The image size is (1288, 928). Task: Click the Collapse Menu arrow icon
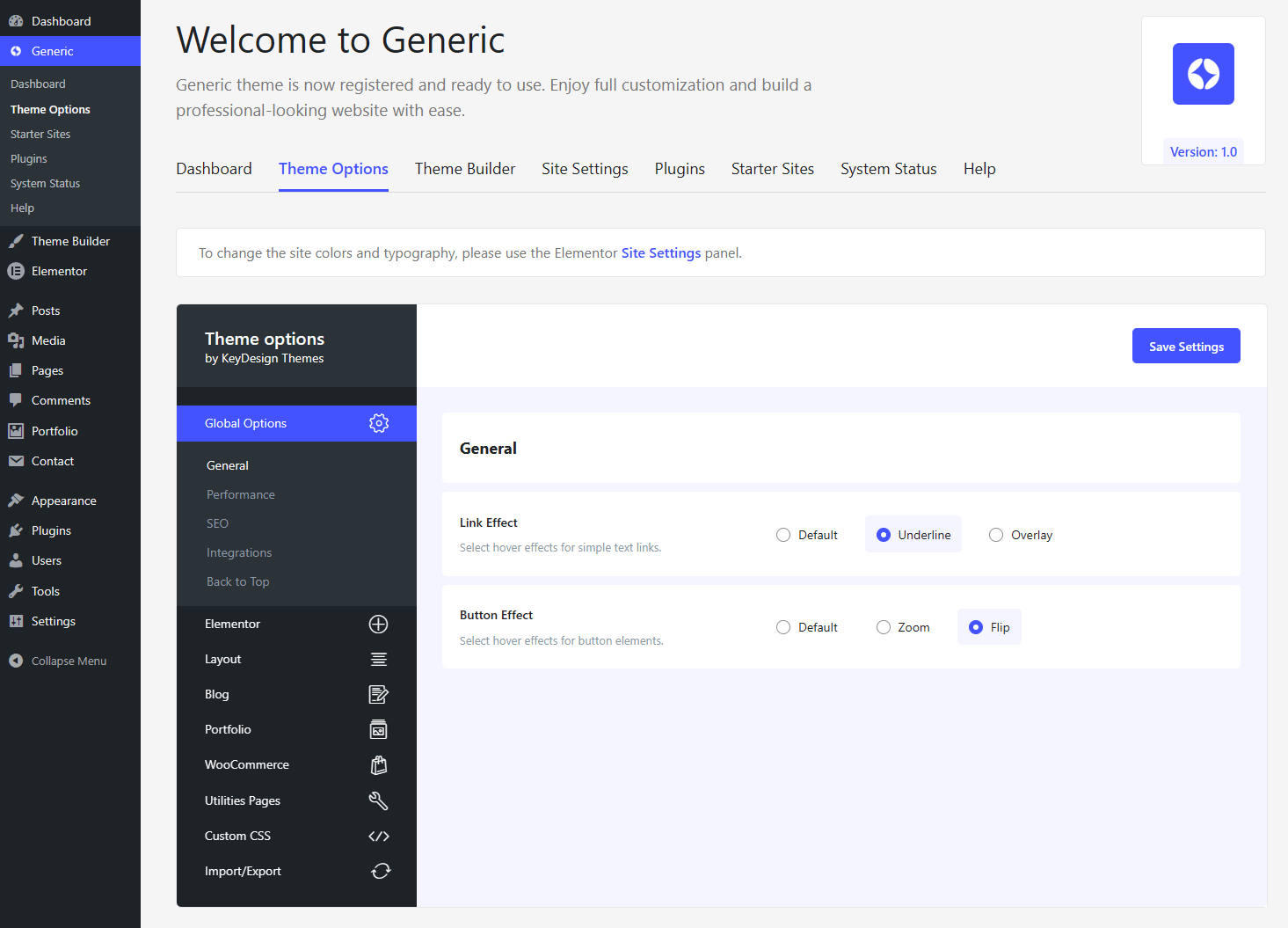16,661
